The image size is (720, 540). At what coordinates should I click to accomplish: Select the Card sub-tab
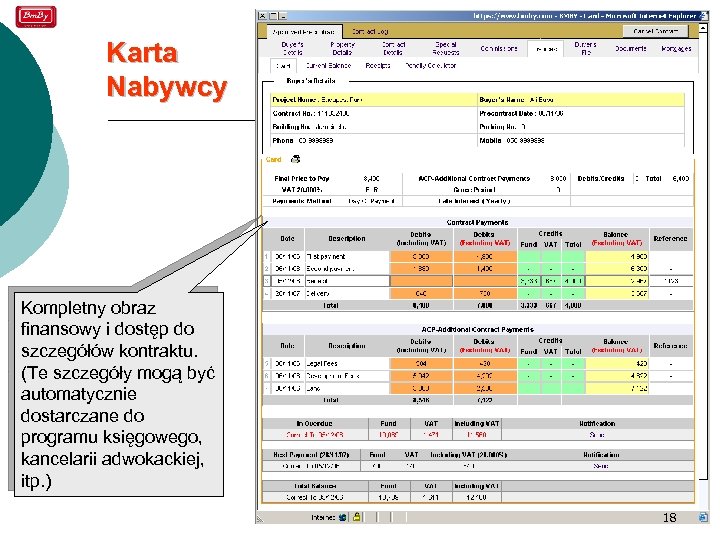tap(283, 66)
